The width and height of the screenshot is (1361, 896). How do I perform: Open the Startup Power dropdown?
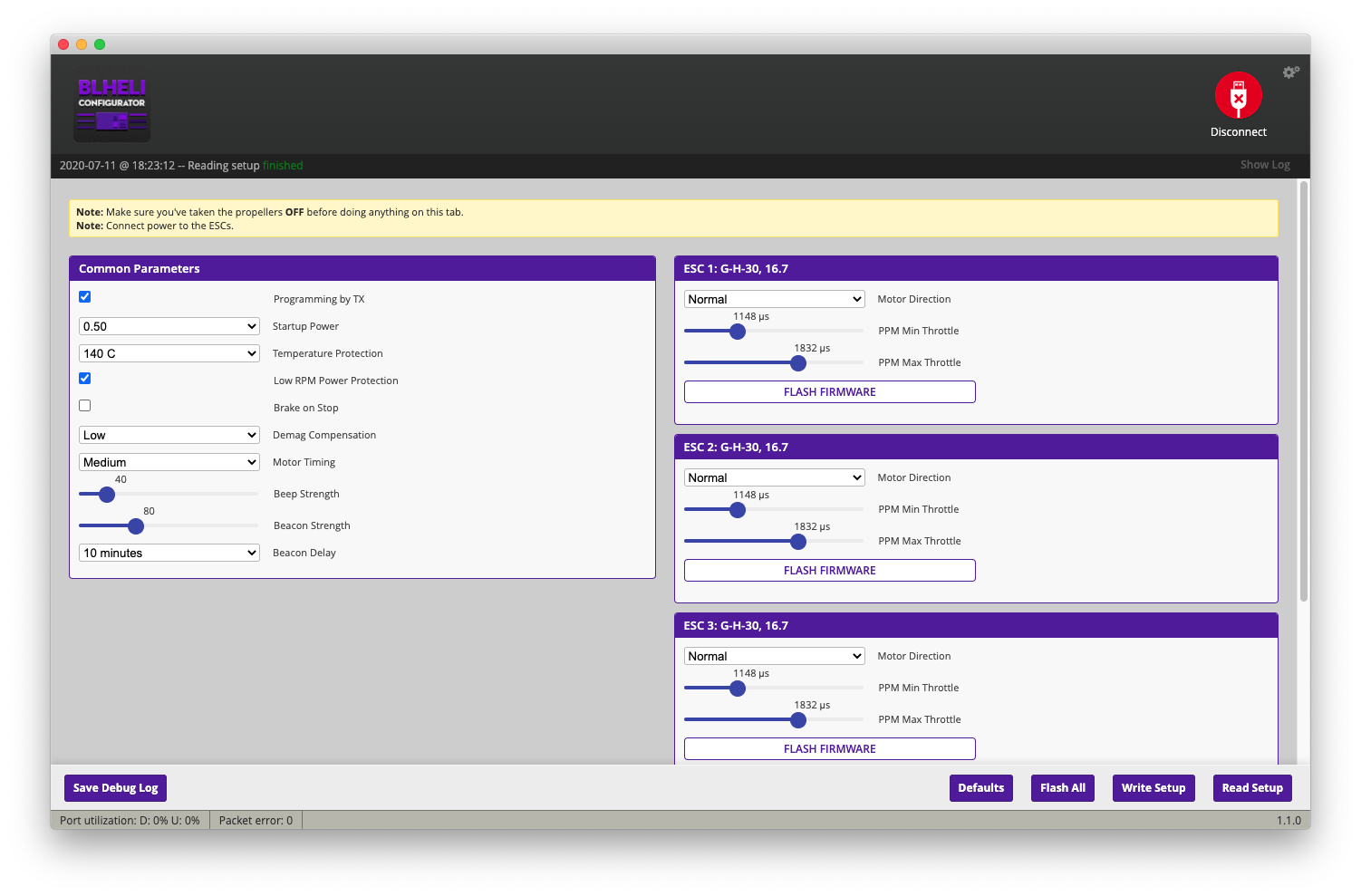click(169, 326)
